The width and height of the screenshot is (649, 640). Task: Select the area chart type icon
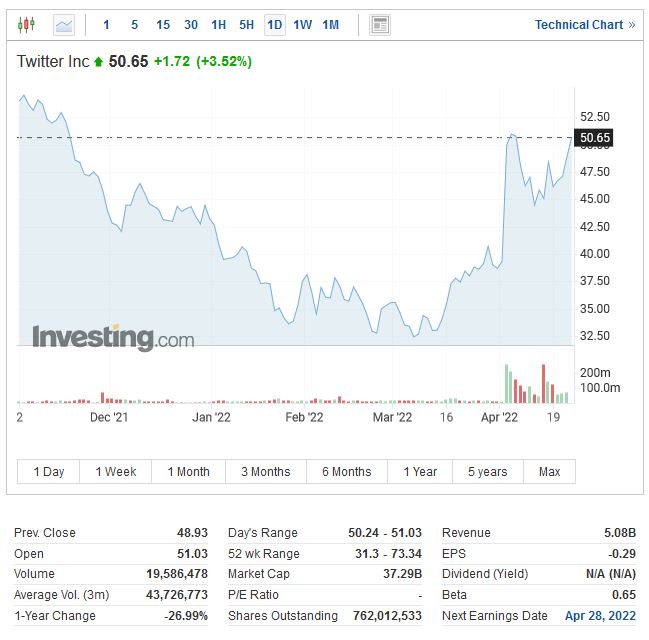pyautogui.click(x=63, y=24)
